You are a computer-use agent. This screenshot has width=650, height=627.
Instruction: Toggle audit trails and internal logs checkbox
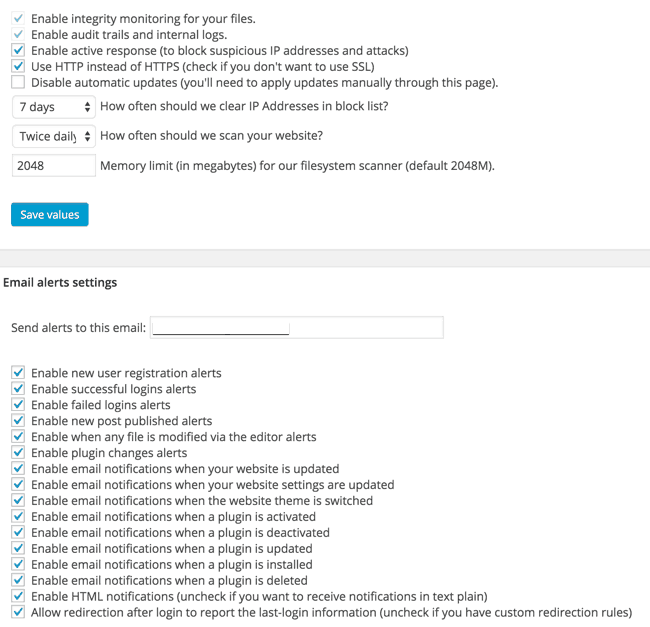[x=18, y=35]
